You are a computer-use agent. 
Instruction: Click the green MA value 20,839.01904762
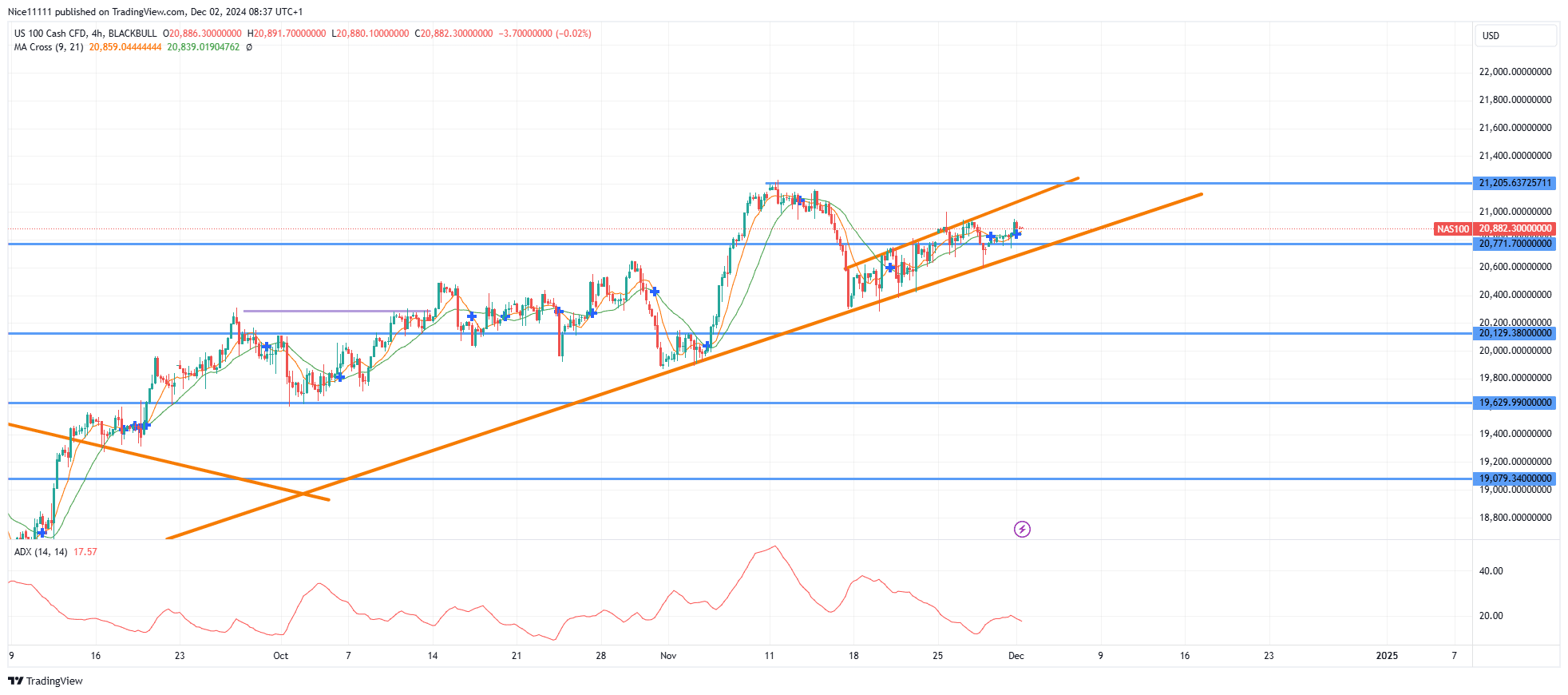tap(203, 47)
